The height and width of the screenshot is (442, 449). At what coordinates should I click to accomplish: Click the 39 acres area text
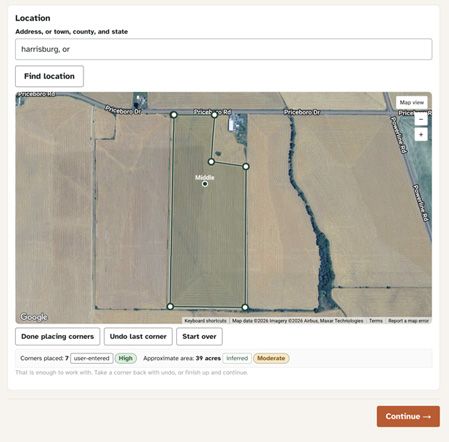point(208,358)
